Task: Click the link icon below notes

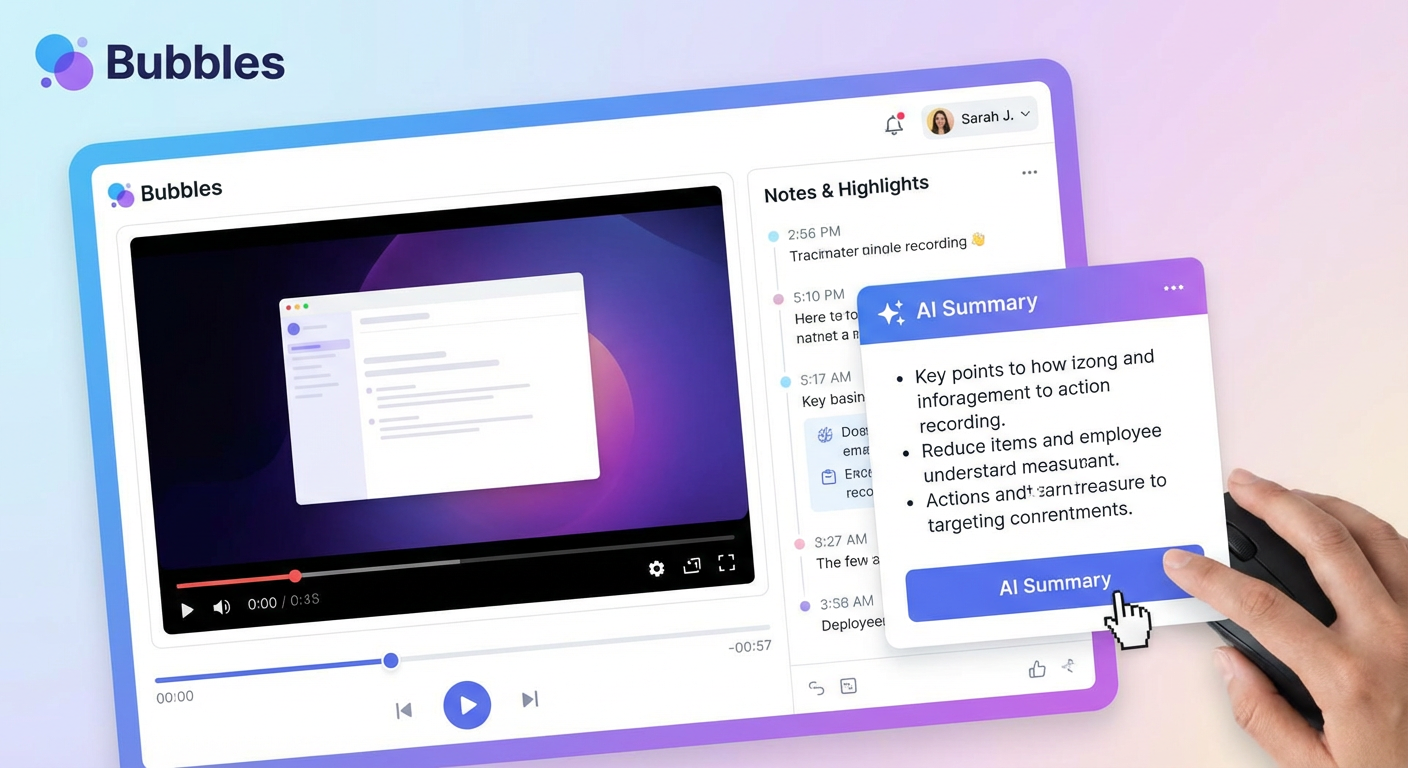Action: pos(816,687)
